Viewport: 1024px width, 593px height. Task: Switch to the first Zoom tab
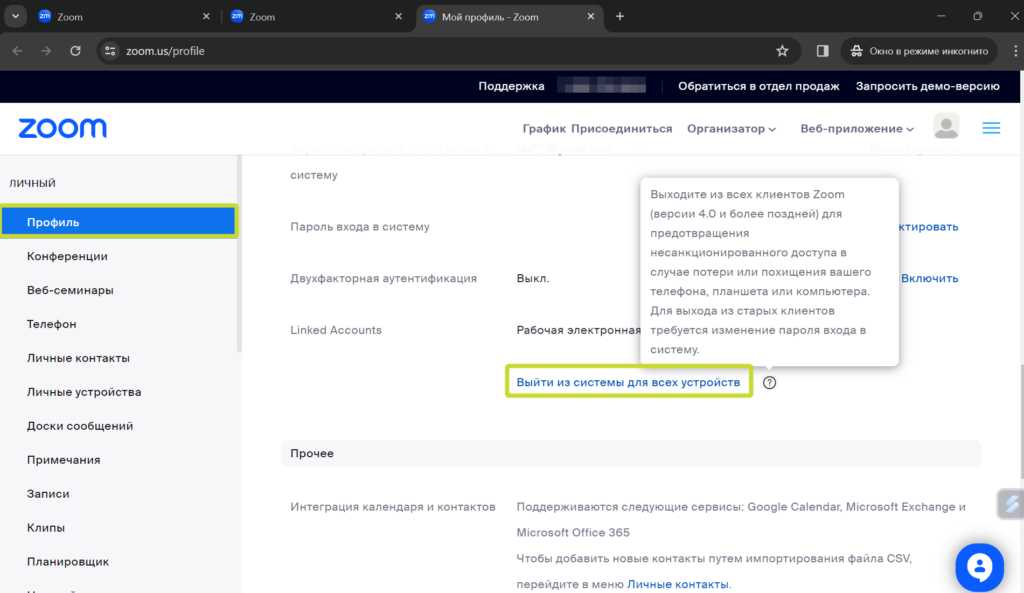(123, 17)
